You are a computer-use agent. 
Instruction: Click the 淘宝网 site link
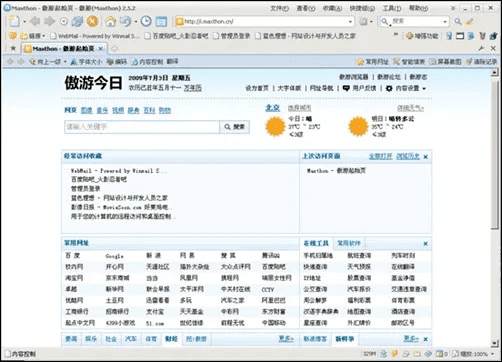74,278
